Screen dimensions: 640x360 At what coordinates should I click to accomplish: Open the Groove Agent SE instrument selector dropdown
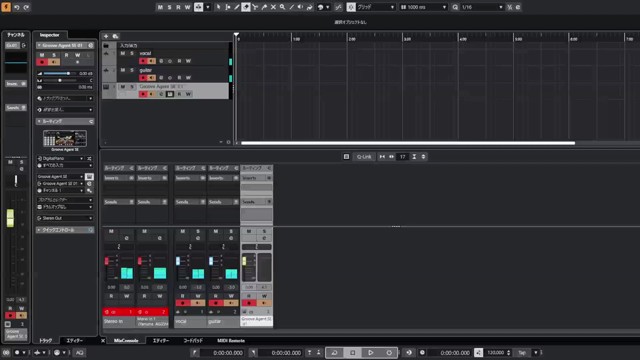click(60, 176)
